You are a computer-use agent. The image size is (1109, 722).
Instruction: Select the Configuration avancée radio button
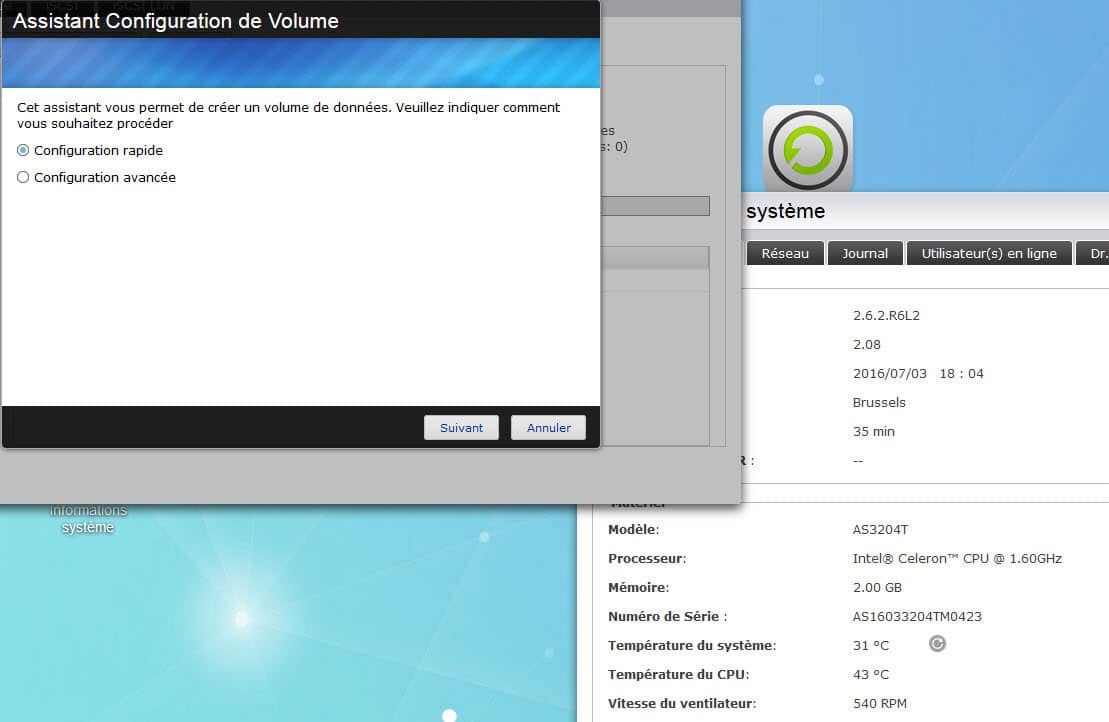pos(23,177)
